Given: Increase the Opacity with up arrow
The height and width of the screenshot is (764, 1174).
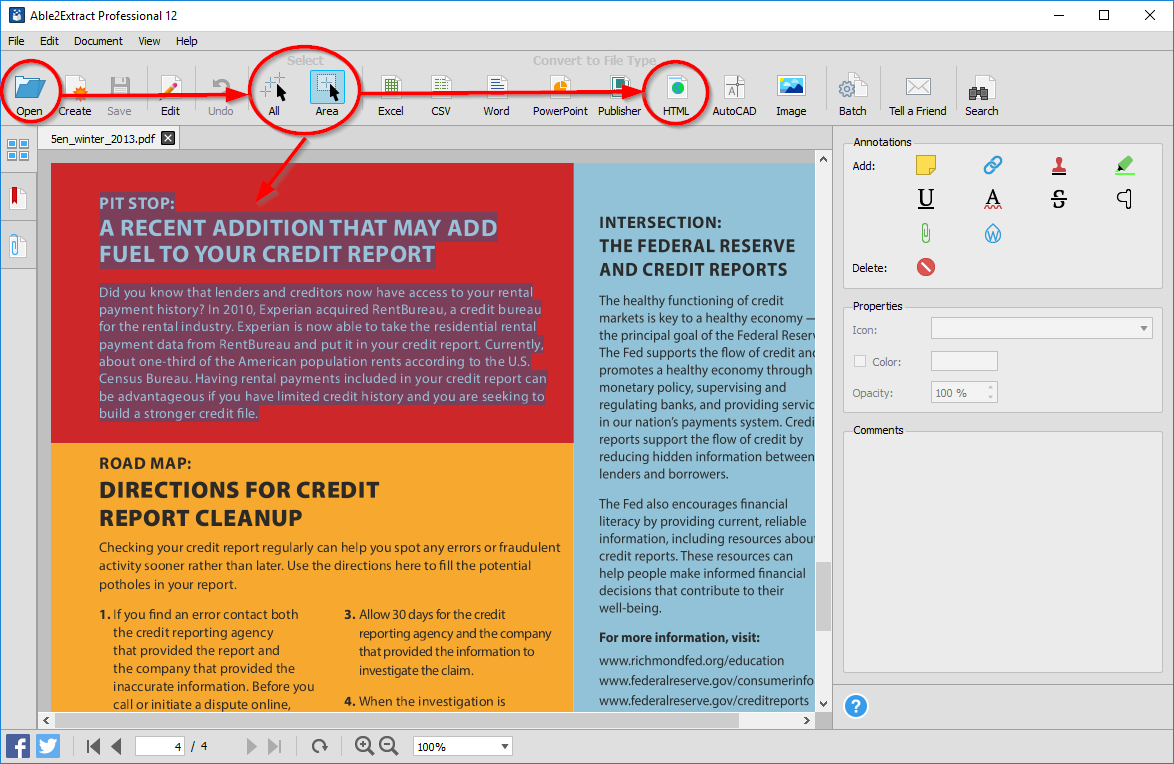Looking at the screenshot, I should pyautogui.click(x=991, y=387).
